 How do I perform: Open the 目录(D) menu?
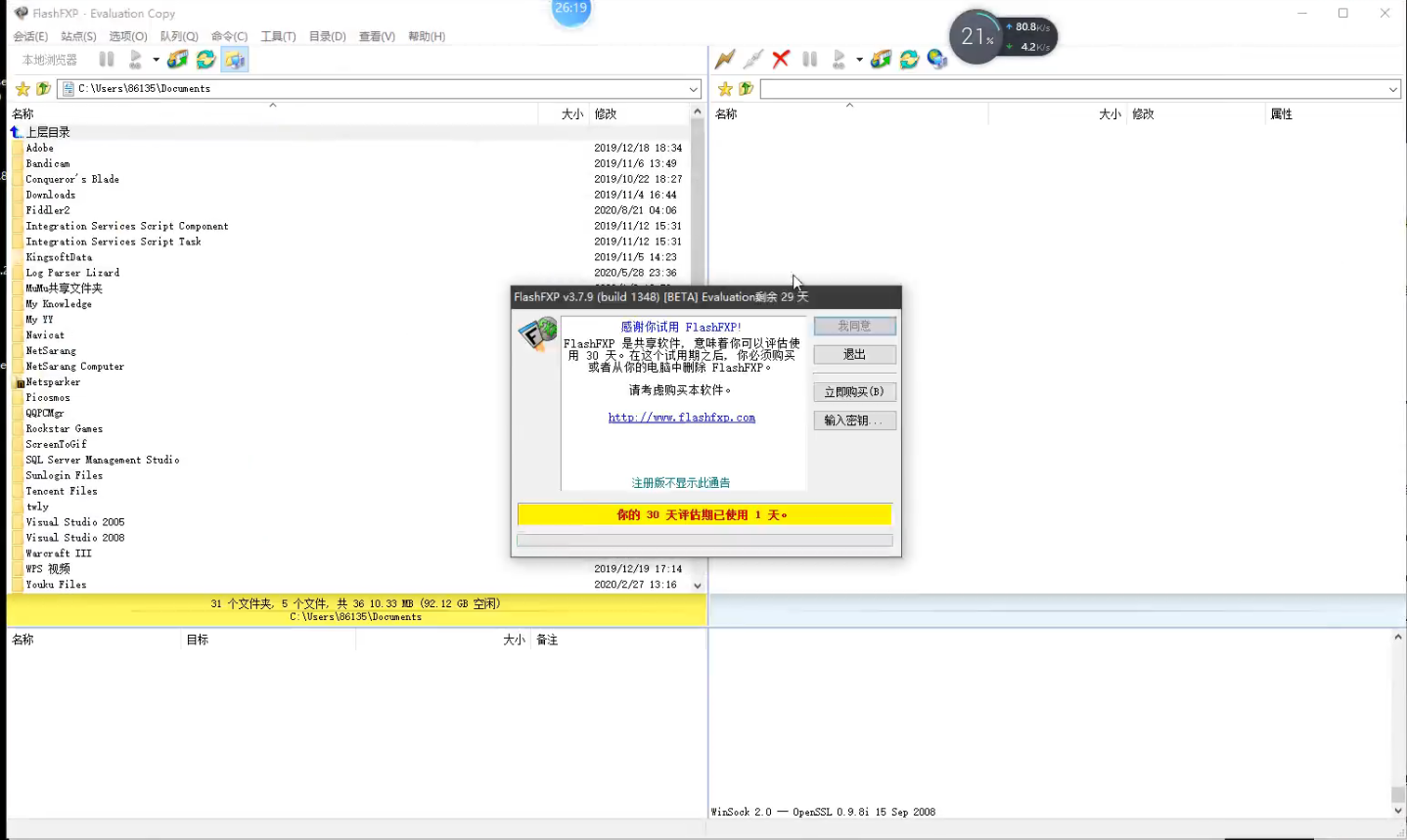(328, 36)
